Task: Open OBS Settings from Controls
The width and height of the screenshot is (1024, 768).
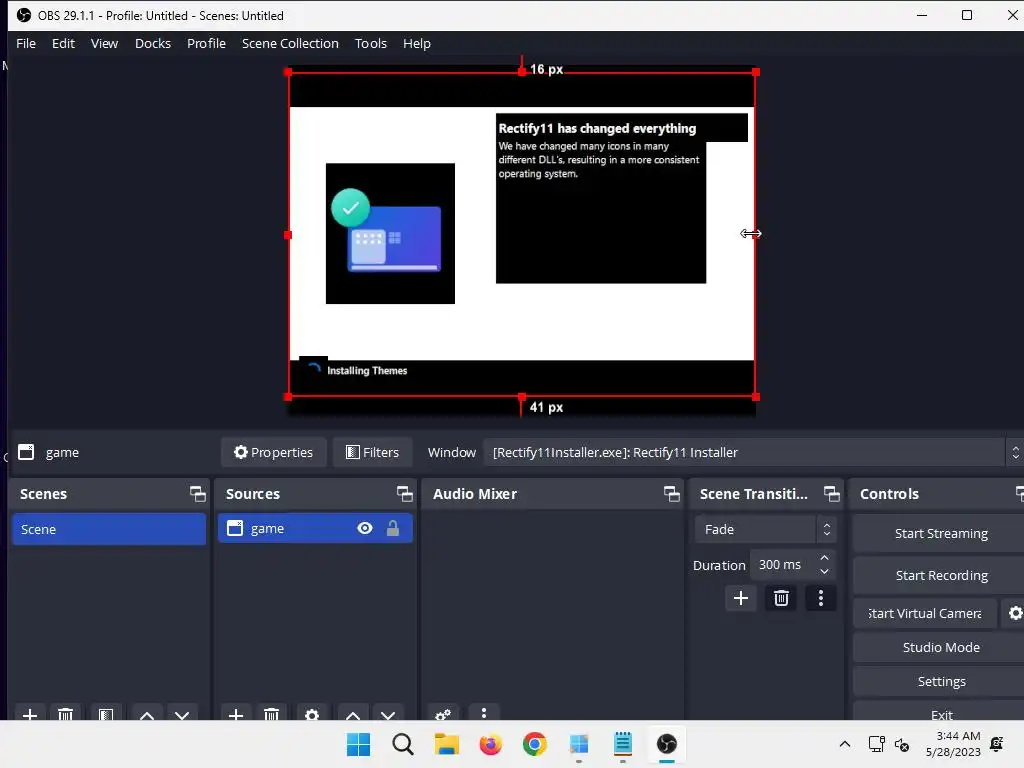Action: tap(940, 681)
